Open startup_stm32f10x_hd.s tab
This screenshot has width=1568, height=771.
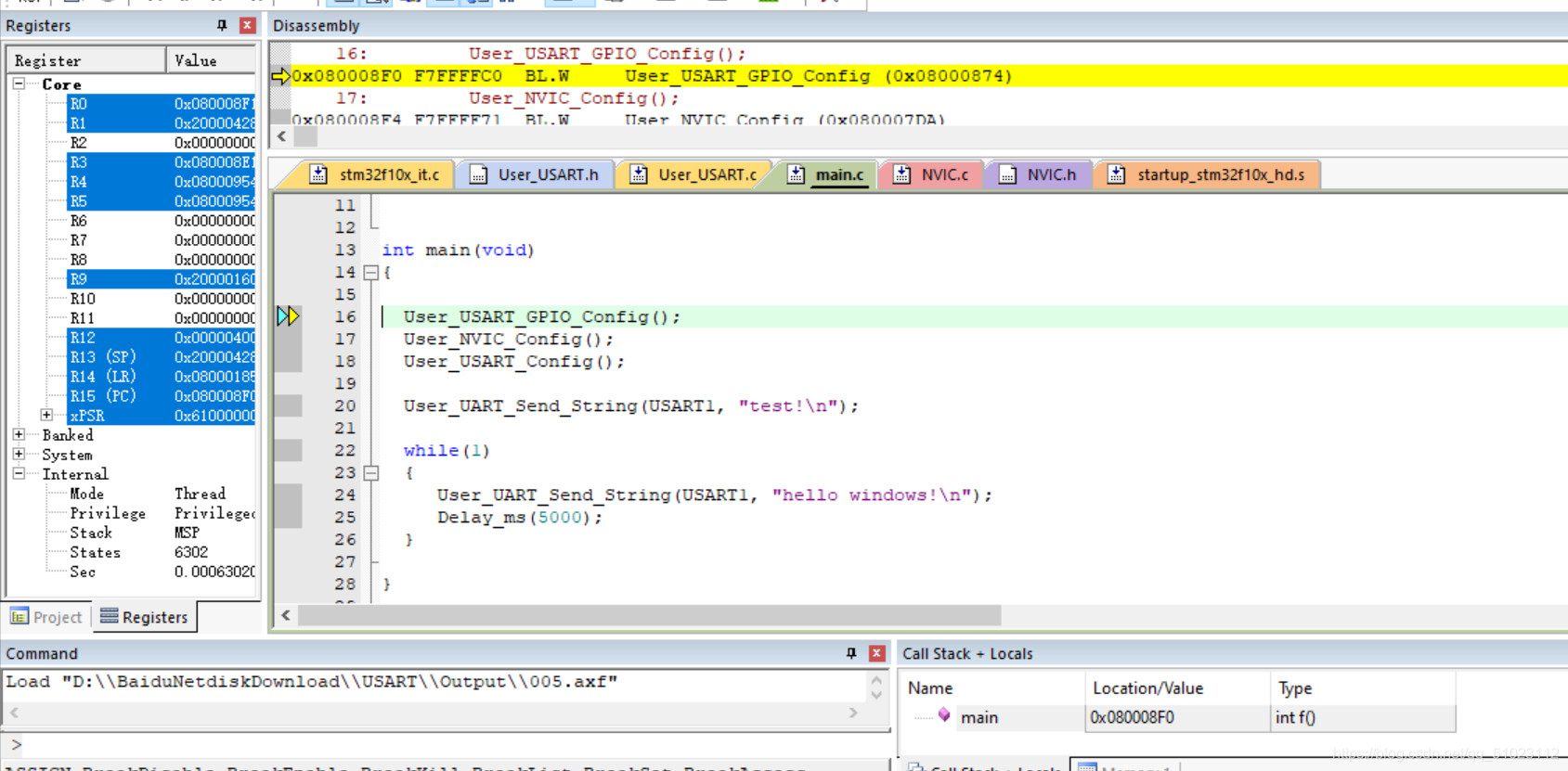[x=1208, y=174]
